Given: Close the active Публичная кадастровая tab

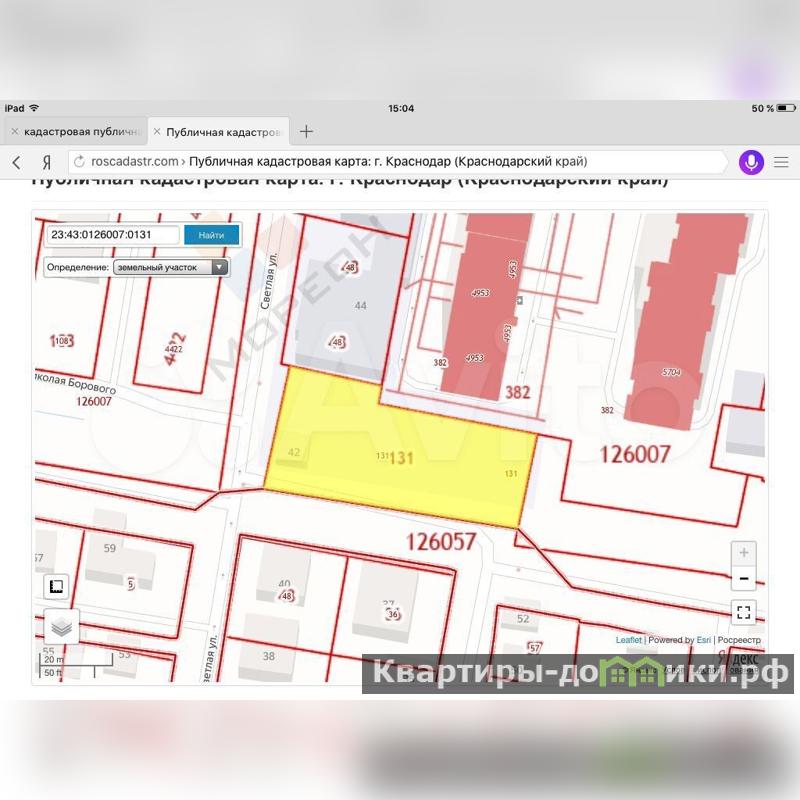Looking at the screenshot, I should point(156,132).
